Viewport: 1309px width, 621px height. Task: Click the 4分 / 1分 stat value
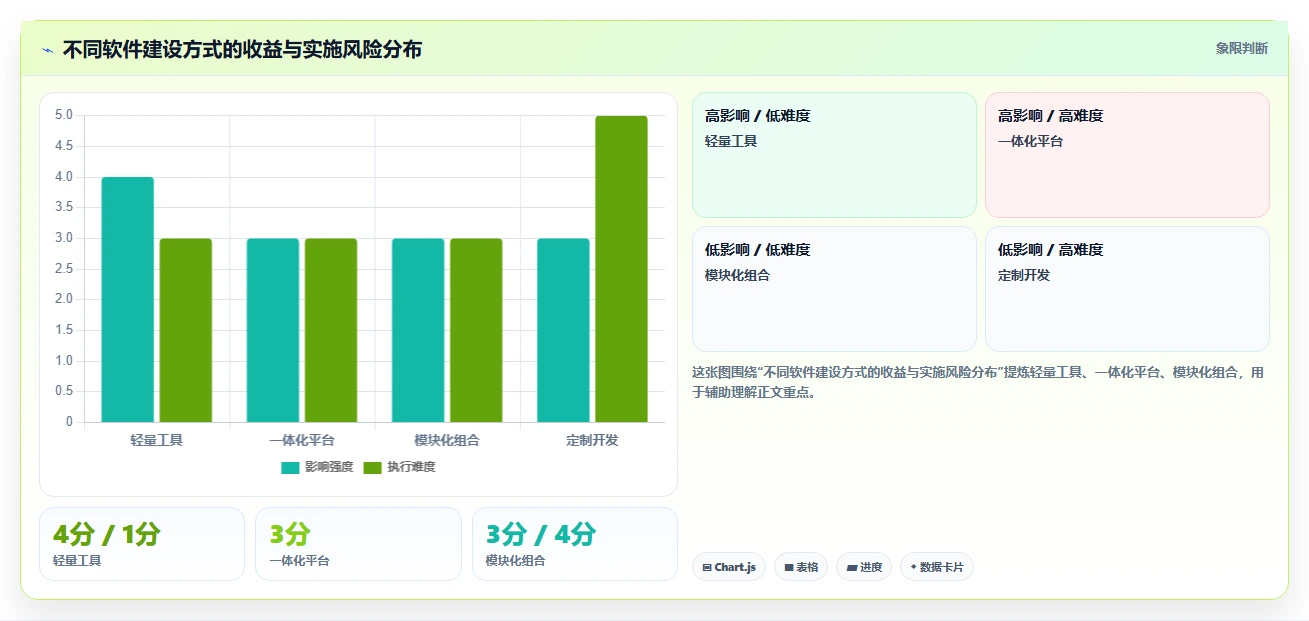106,534
